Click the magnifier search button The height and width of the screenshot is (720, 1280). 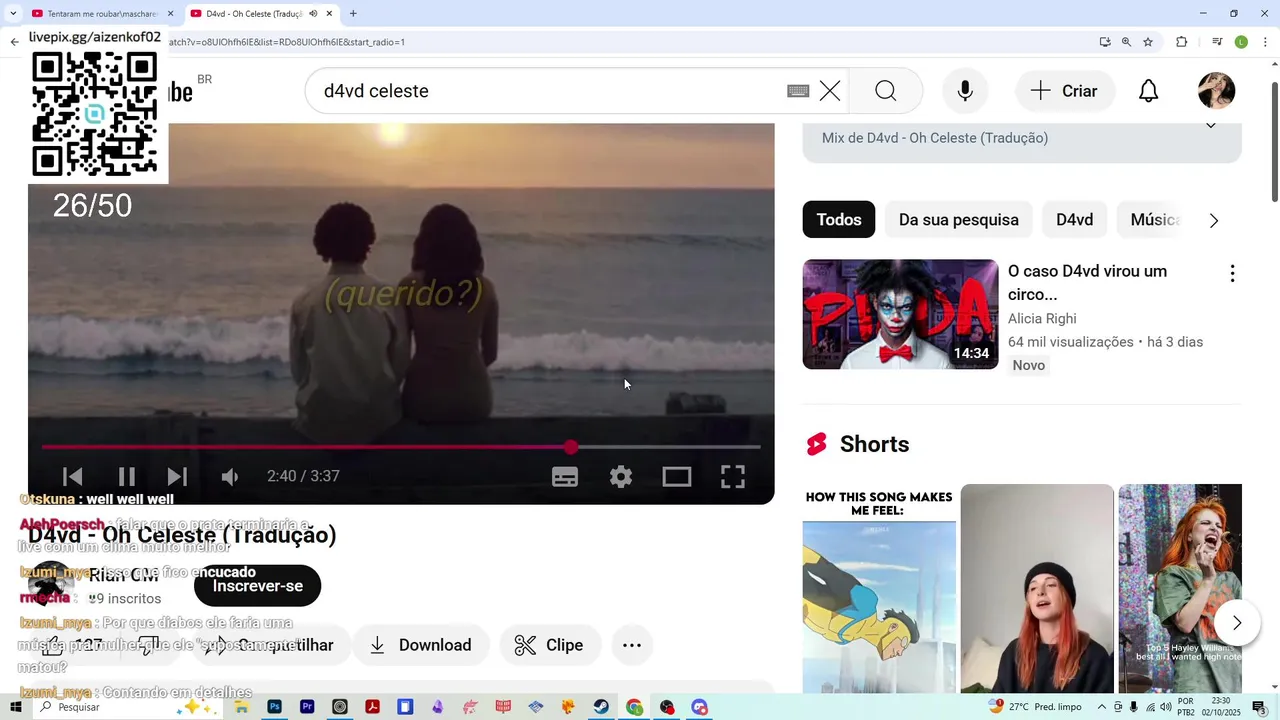[x=885, y=91]
